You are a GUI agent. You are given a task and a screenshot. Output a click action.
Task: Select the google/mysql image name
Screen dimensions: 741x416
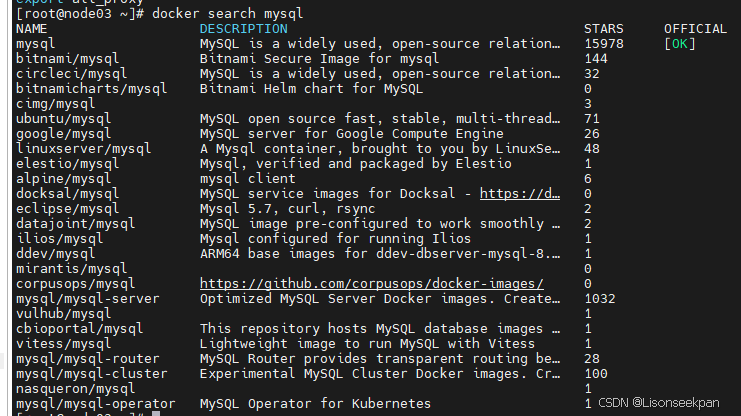click(x=63, y=134)
